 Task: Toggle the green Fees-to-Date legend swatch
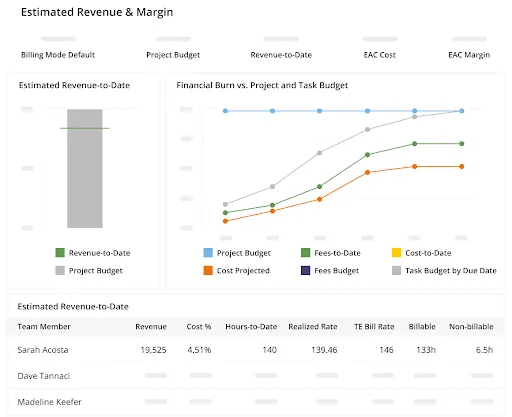click(x=305, y=253)
